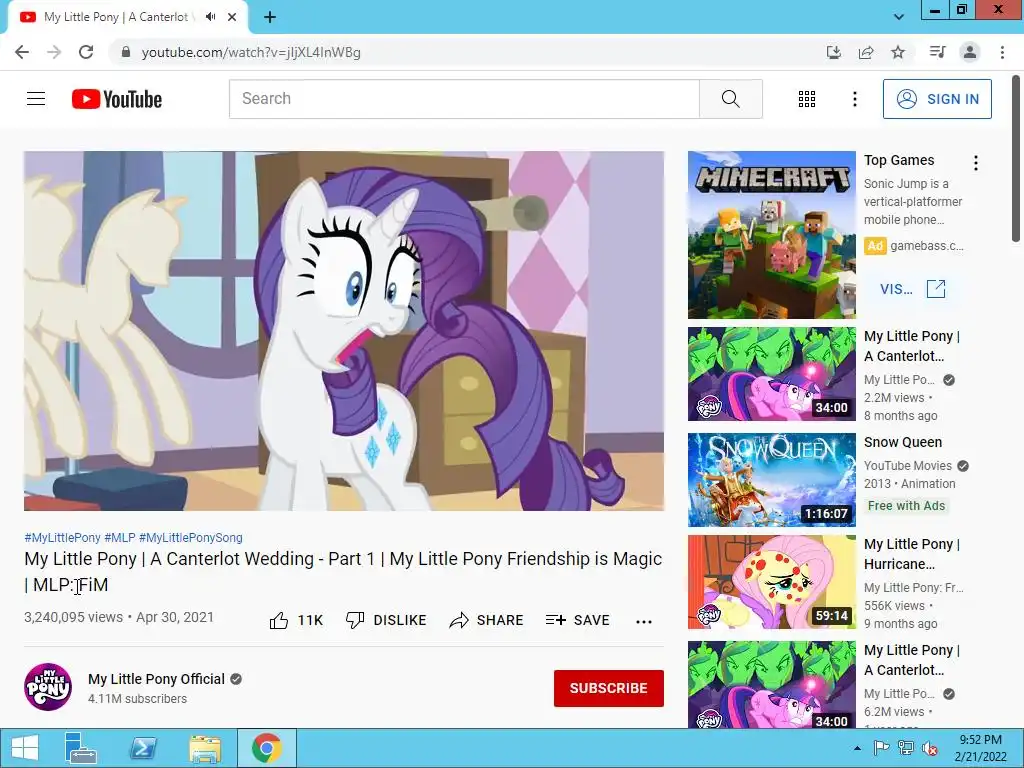Viewport: 1024px width, 768px height.
Task: Like the video with thumbs up
Action: (x=296, y=620)
